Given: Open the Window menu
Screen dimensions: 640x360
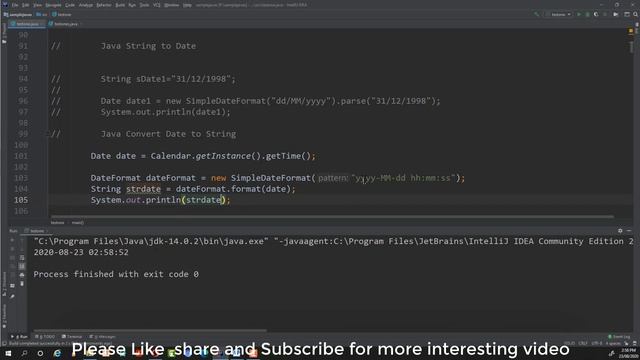Looking at the screenshot, I should [x=171, y=5].
